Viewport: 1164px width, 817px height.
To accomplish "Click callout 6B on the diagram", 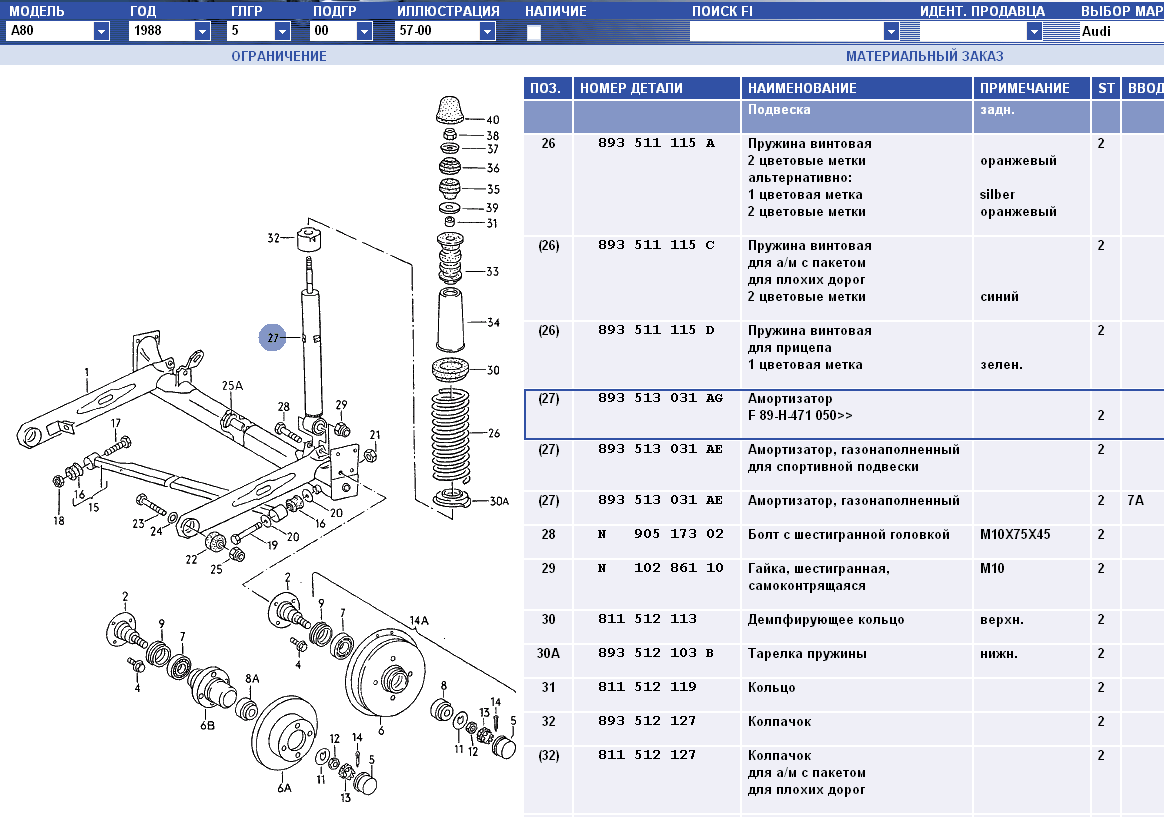I will pos(208,725).
